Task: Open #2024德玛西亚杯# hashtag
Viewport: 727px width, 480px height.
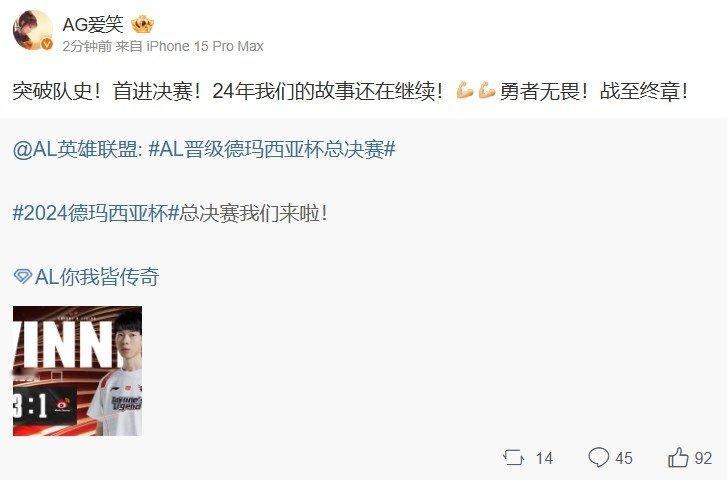Action: (x=96, y=213)
